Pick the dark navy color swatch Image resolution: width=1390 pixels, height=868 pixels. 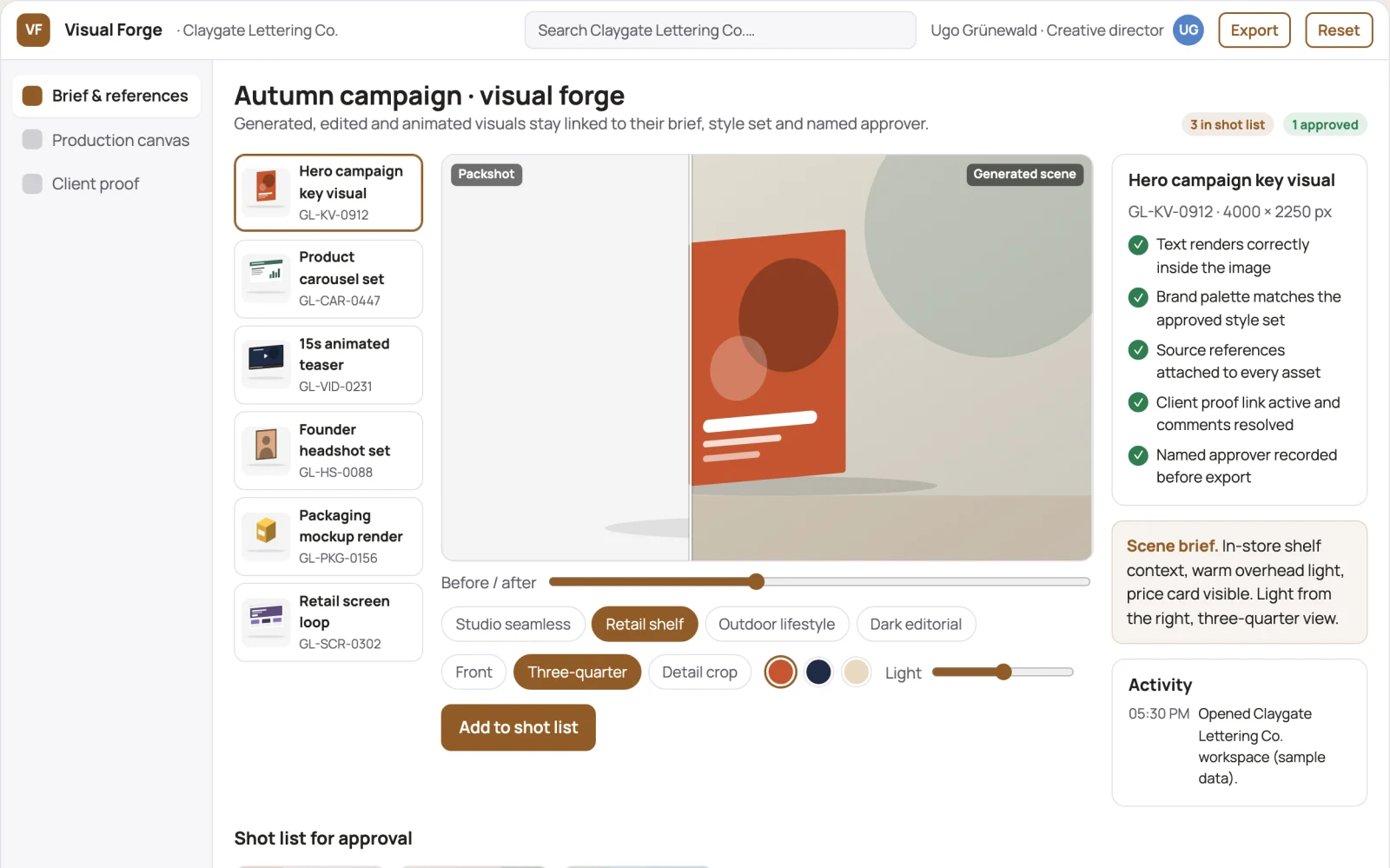[x=818, y=672]
